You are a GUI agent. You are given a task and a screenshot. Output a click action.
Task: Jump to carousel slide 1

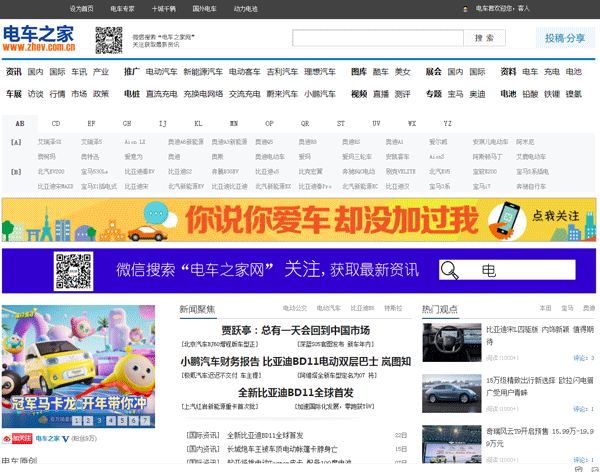click(x=77, y=421)
